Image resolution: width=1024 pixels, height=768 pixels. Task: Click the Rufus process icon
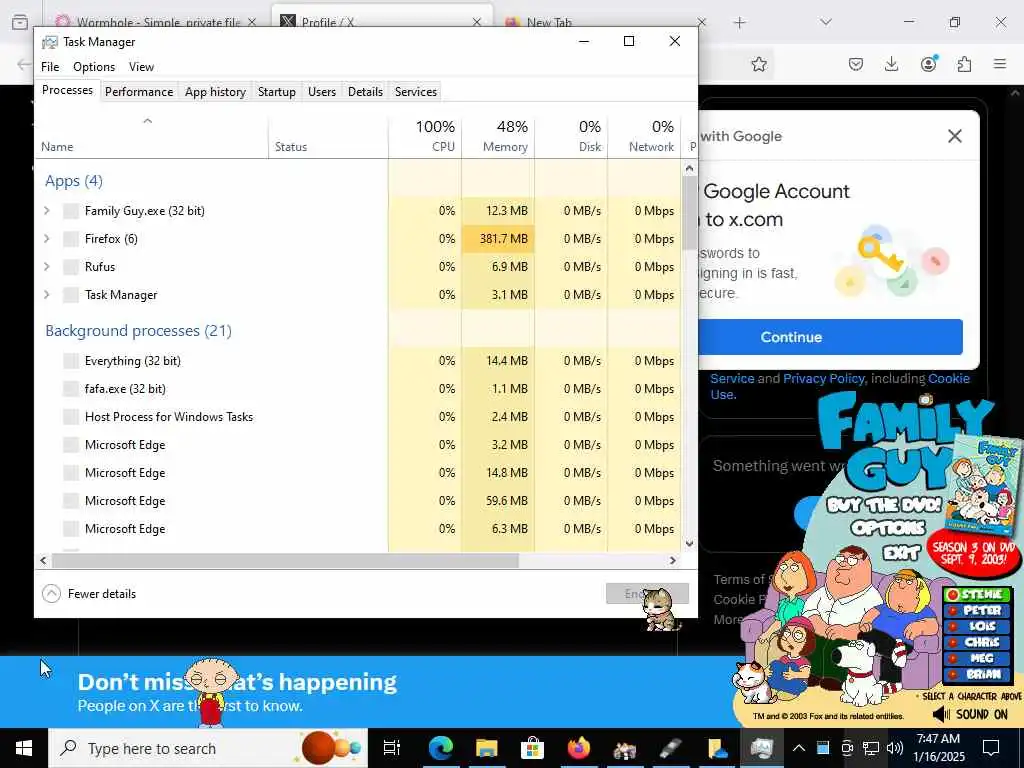[71, 267]
